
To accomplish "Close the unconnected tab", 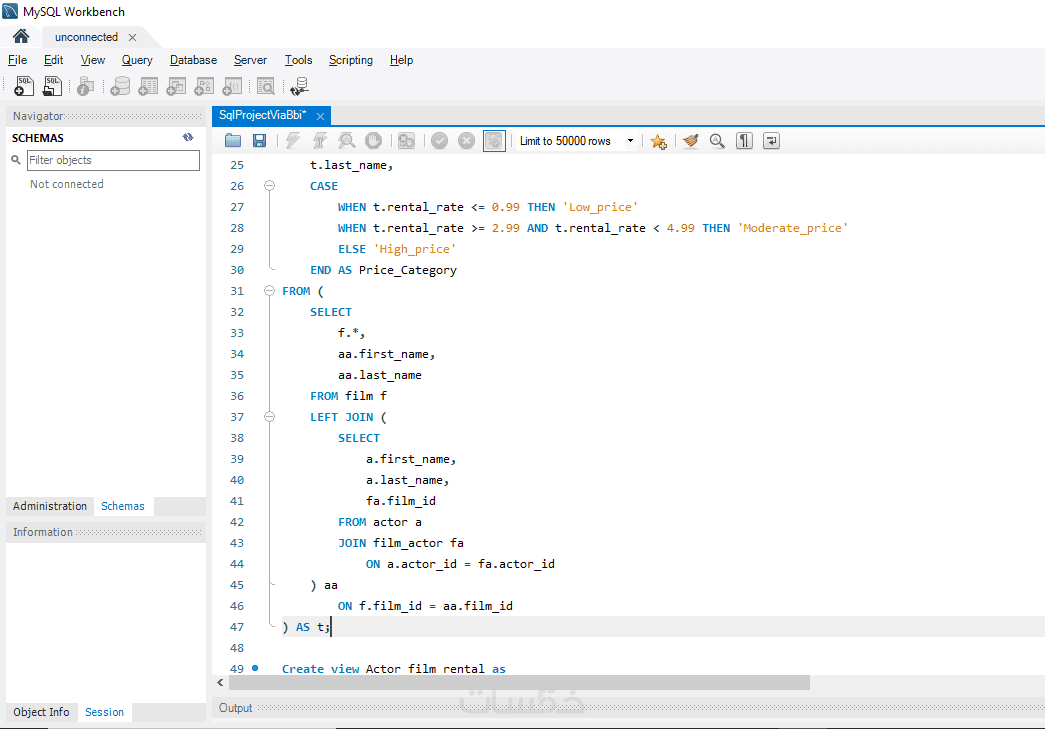I will pos(133,37).
